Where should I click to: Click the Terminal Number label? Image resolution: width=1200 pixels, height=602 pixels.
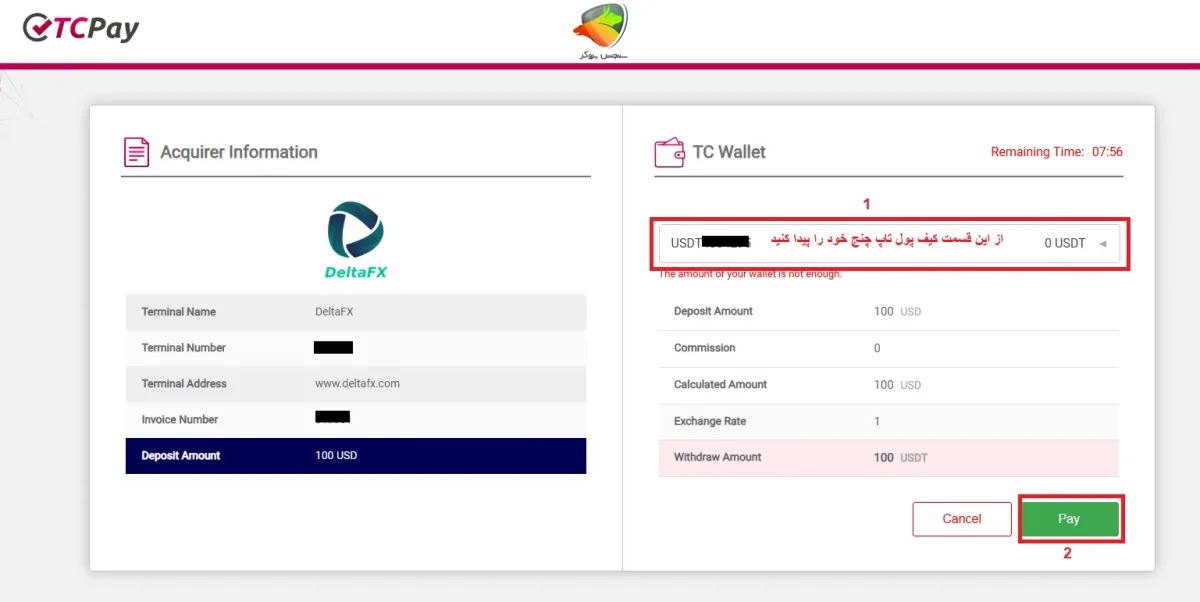[x=184, y=348]
